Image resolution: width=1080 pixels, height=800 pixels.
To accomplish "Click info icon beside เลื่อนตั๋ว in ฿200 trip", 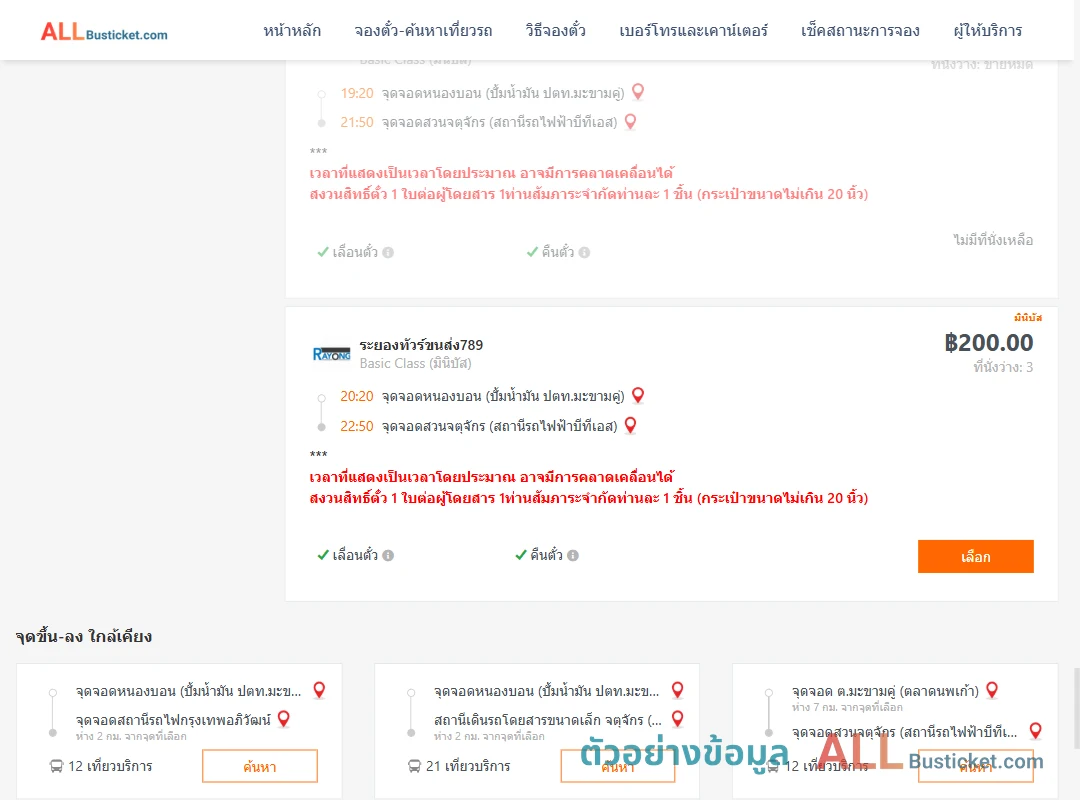I will (x=388, y=555).
